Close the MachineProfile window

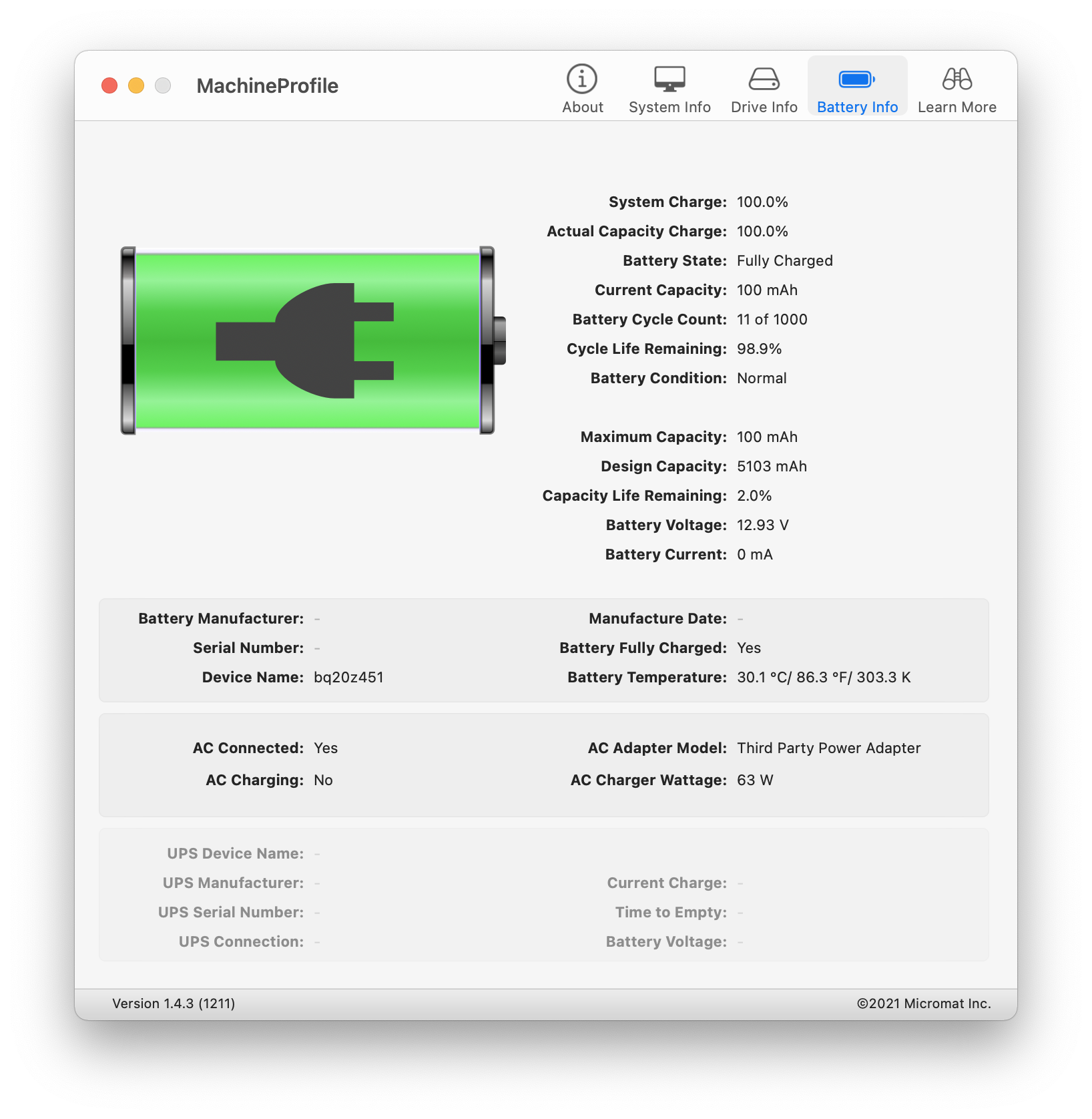coord(109,85)
